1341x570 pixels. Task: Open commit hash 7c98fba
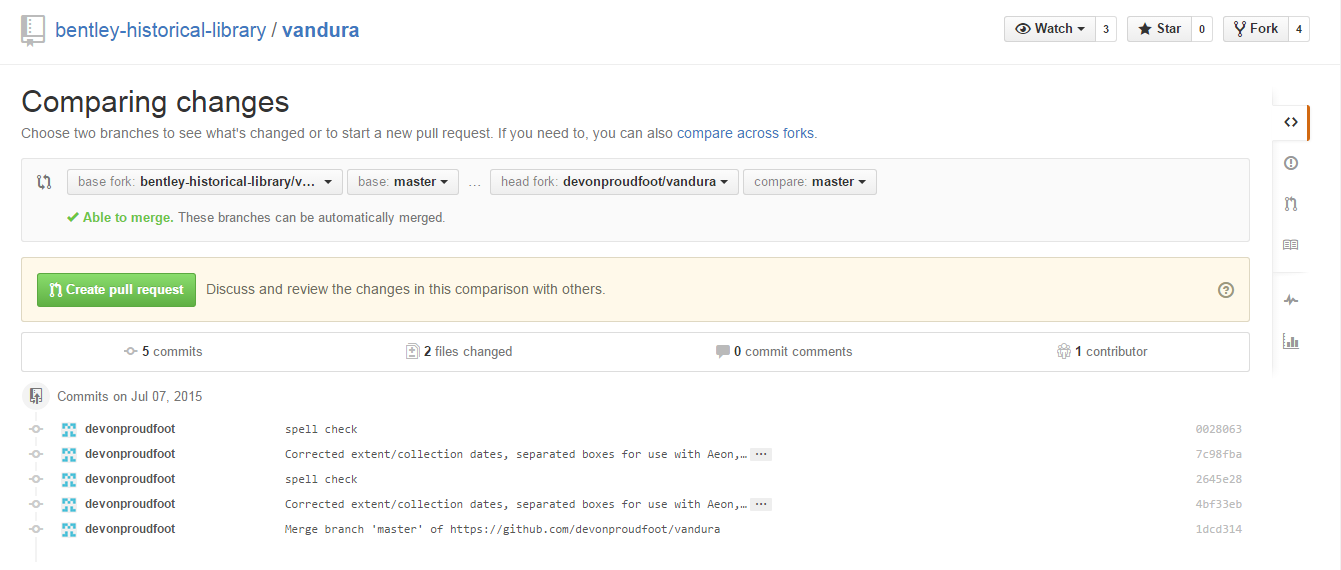click(x=1218, y=454)
